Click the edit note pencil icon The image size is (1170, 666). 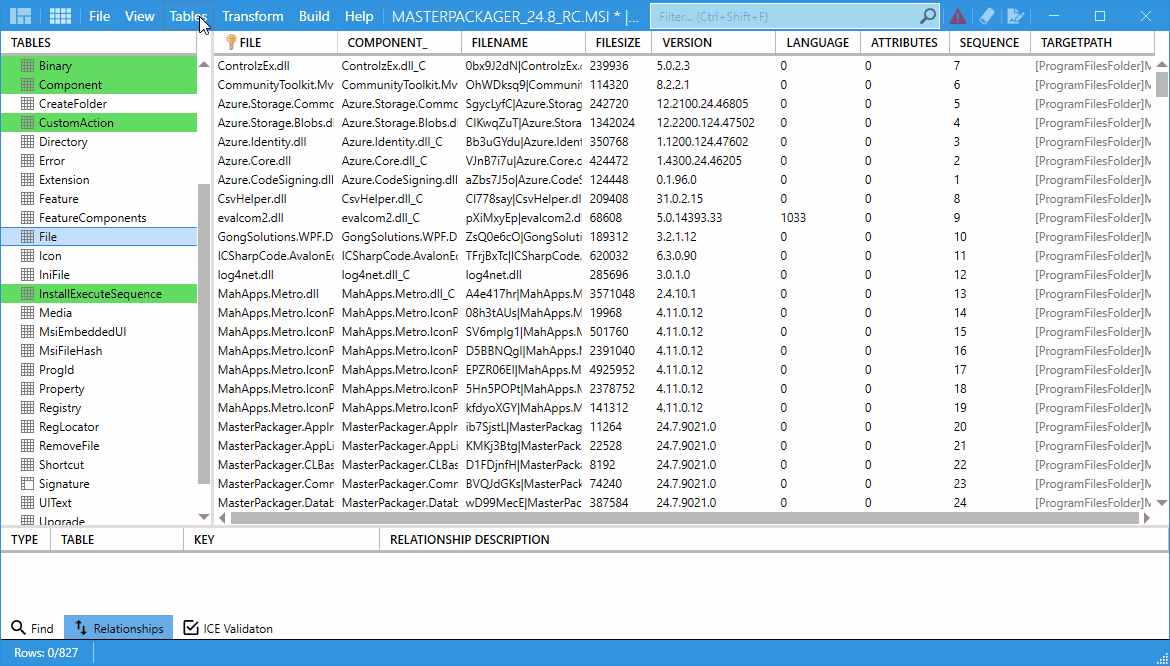point(1015,16)
